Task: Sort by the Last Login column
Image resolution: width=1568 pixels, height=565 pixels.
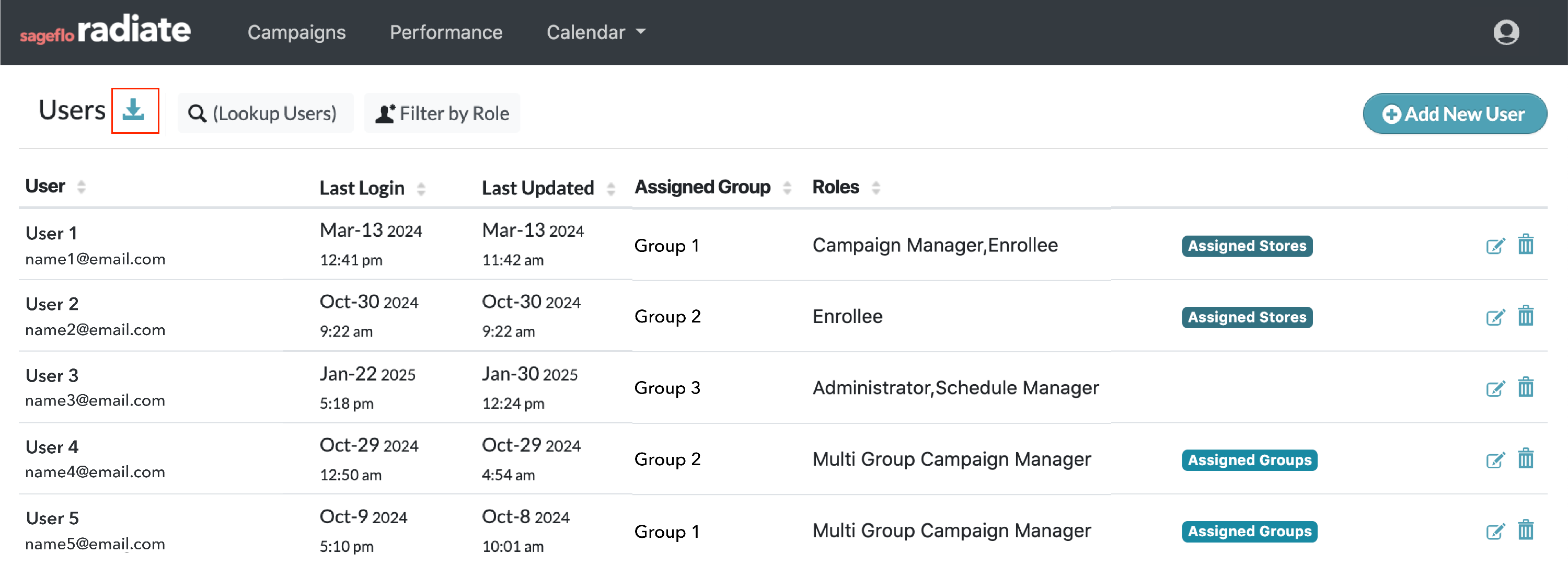Action: pos(421,189)
